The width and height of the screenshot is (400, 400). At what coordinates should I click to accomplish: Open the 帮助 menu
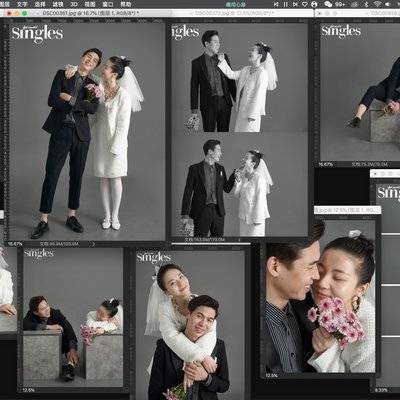tap(126, 4)
